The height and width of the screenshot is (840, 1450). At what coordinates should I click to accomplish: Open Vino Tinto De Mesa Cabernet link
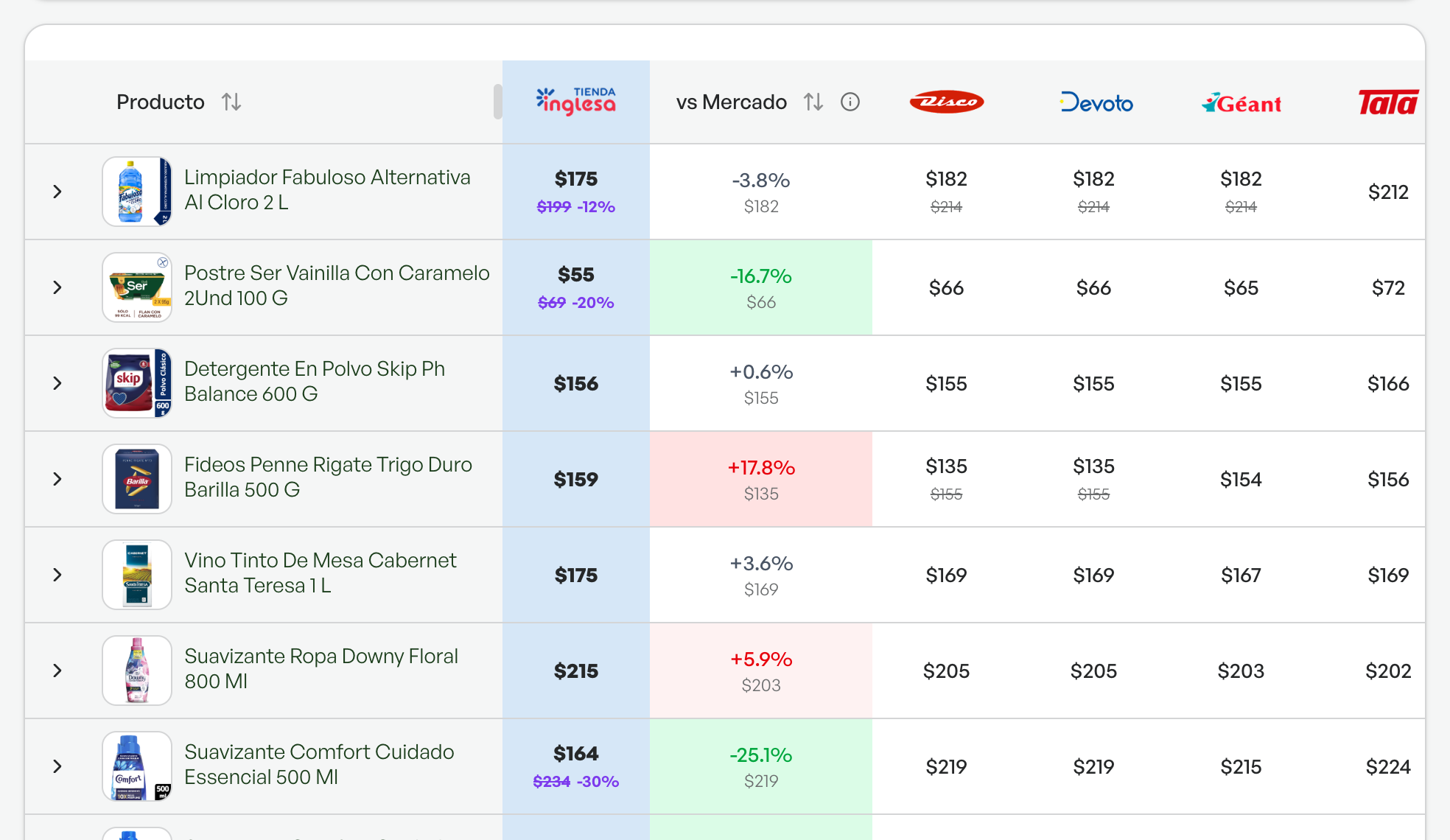coord(321,573)
